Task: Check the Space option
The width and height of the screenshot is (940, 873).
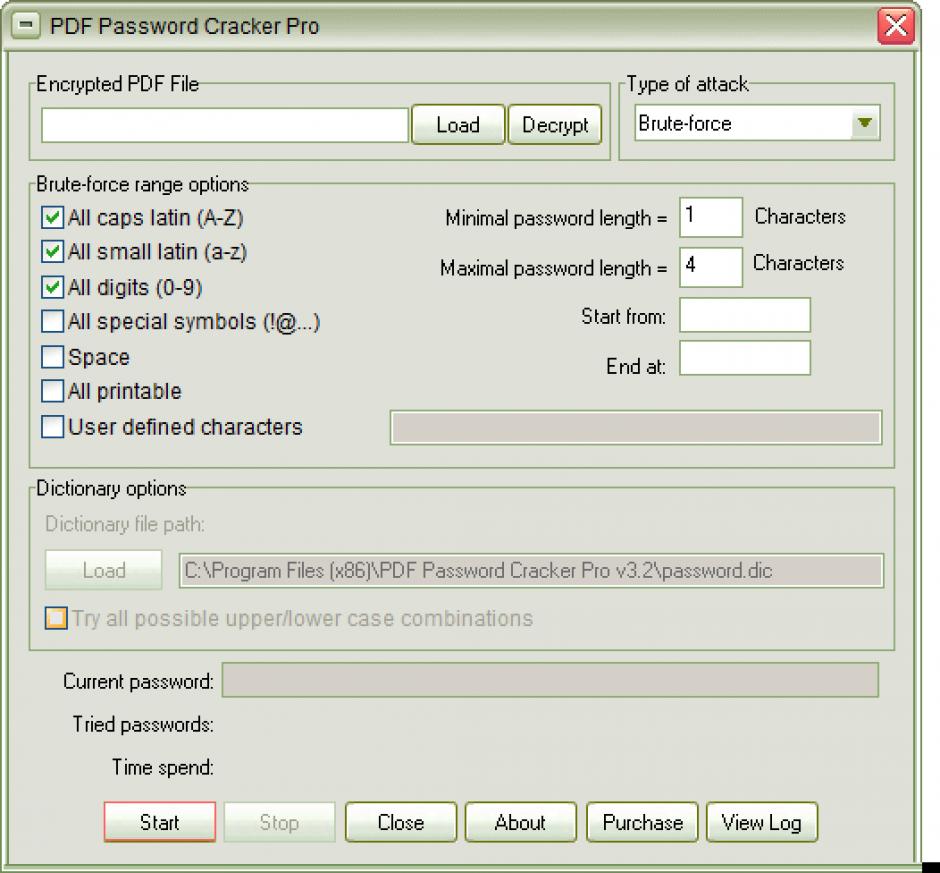Action: (53, 357)
